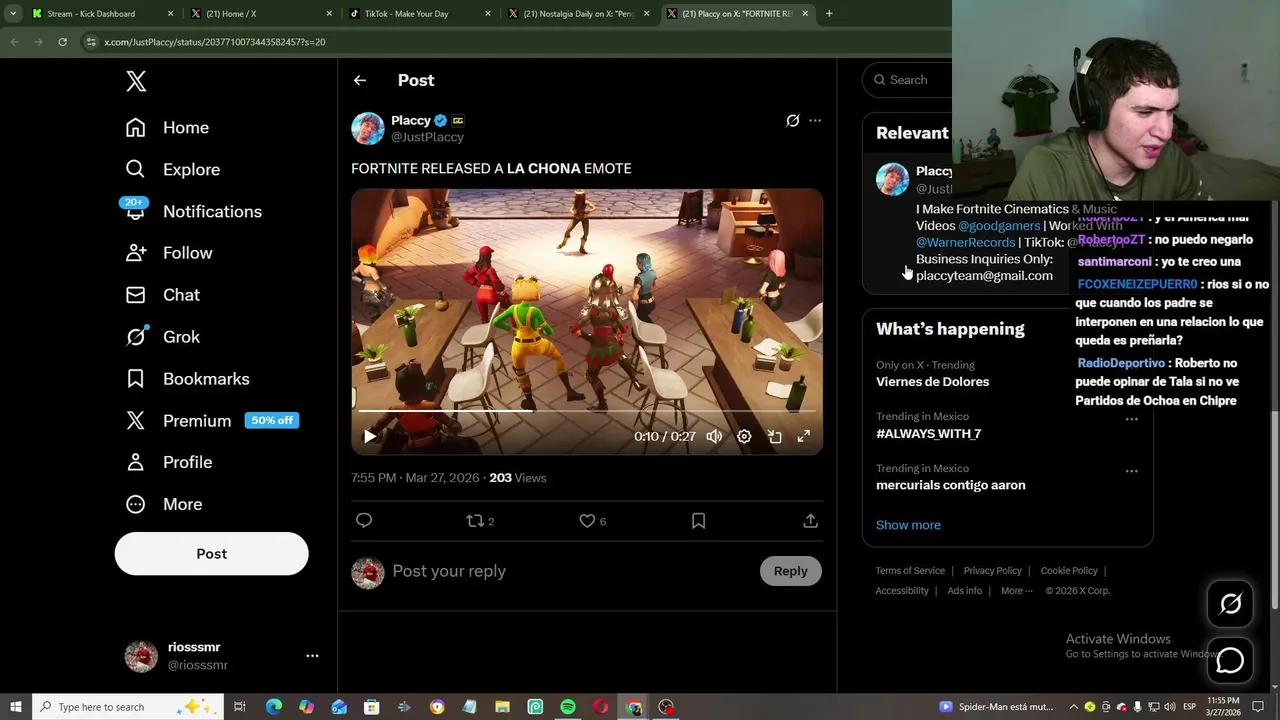The width and height of the screenshot is (1280, 720).
Task: Mute the video with the volume icon
Action: click(x=714, y=437)
